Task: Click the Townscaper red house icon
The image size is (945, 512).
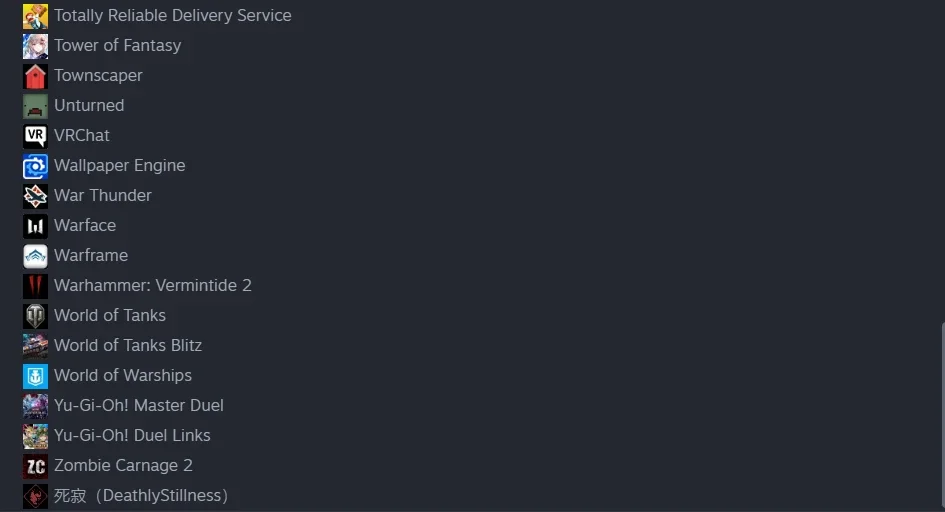Action: point(35,76)
